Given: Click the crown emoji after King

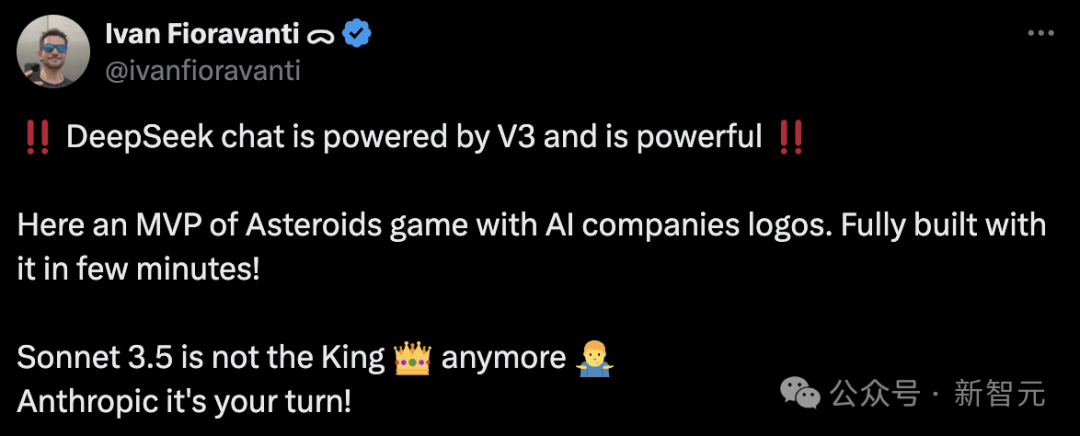Looking at the screenshot, I should coord(412,357).
